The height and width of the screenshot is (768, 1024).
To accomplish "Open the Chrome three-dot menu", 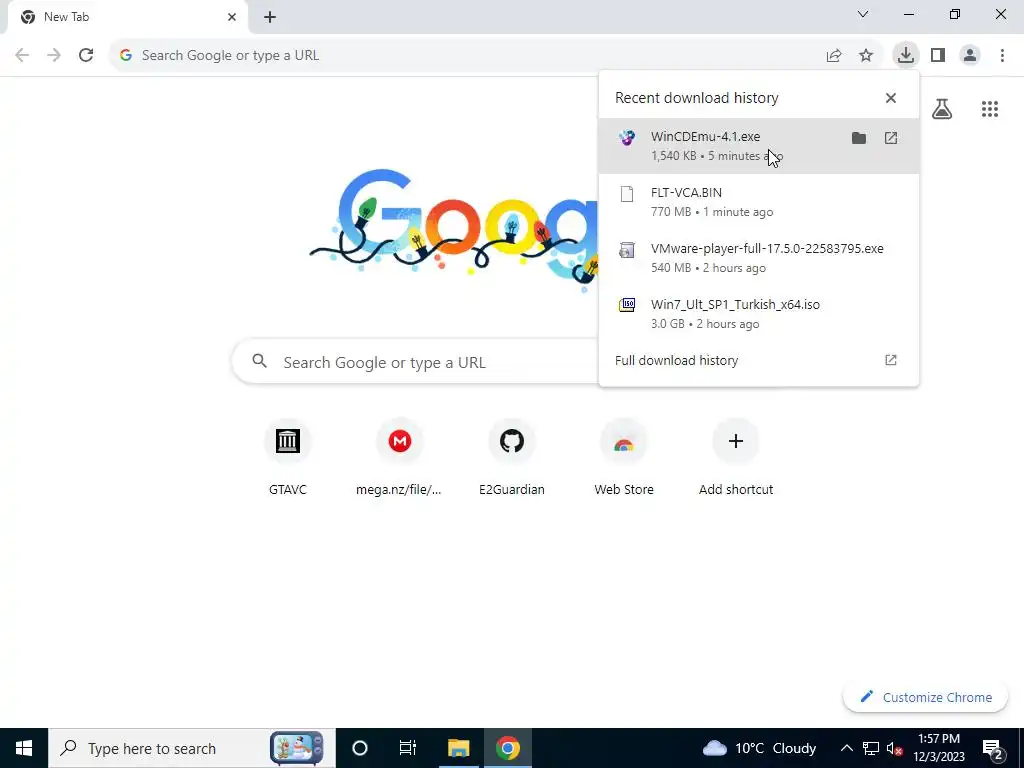I will pos(1002,56).
